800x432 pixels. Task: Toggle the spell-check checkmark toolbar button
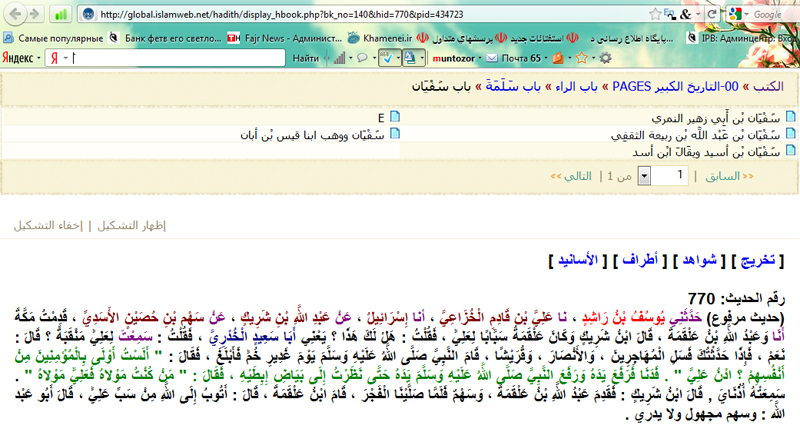(387, 58)
